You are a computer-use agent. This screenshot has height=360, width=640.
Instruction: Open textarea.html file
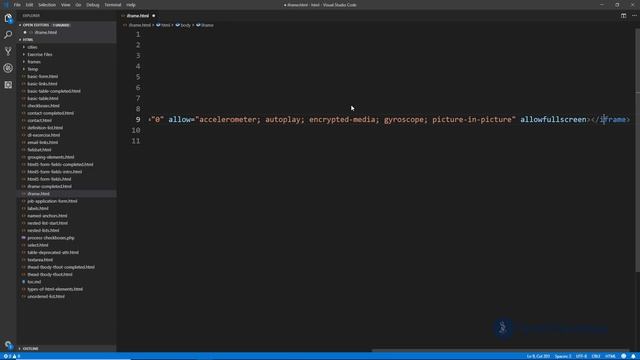tap(40, 260)
